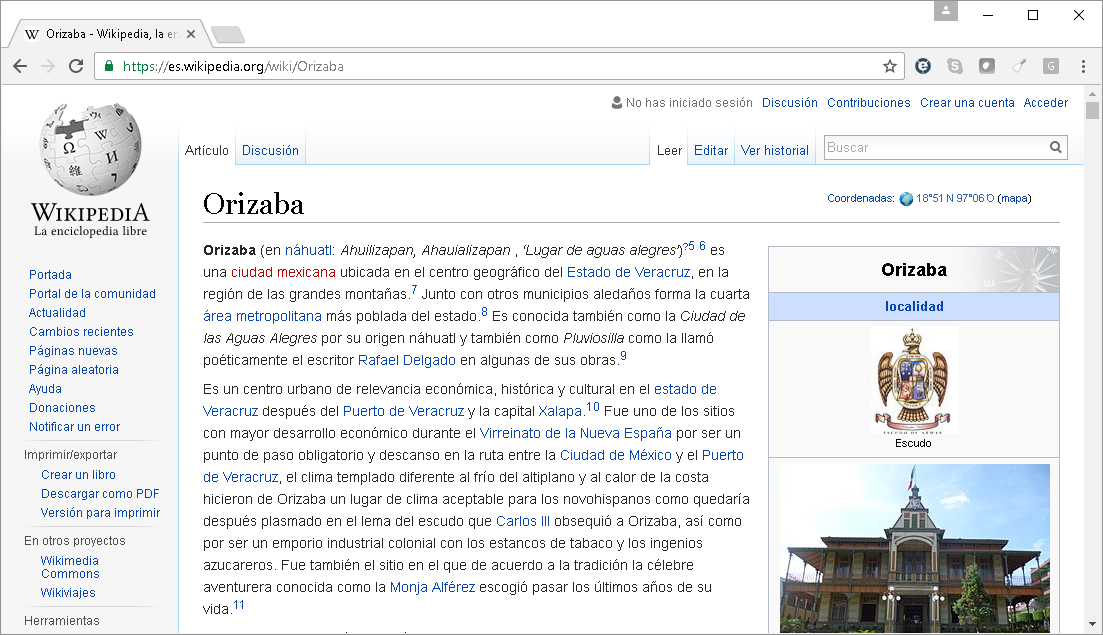This screenshot has height=635, width=1103.
Task: Open Virreinato de la Nueva España link
Action: 575,433
